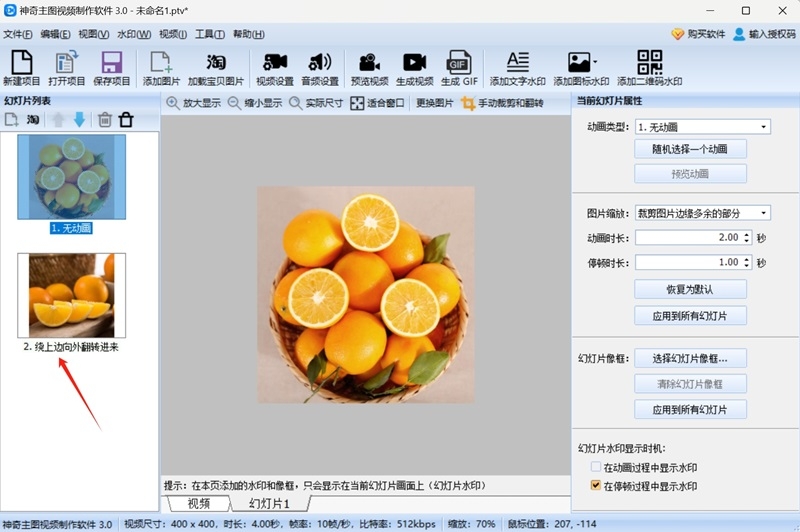The image size is (800, 532).
Task: Load Taobao images with 加载宝贝图片
Action: [x=216, y=67]
